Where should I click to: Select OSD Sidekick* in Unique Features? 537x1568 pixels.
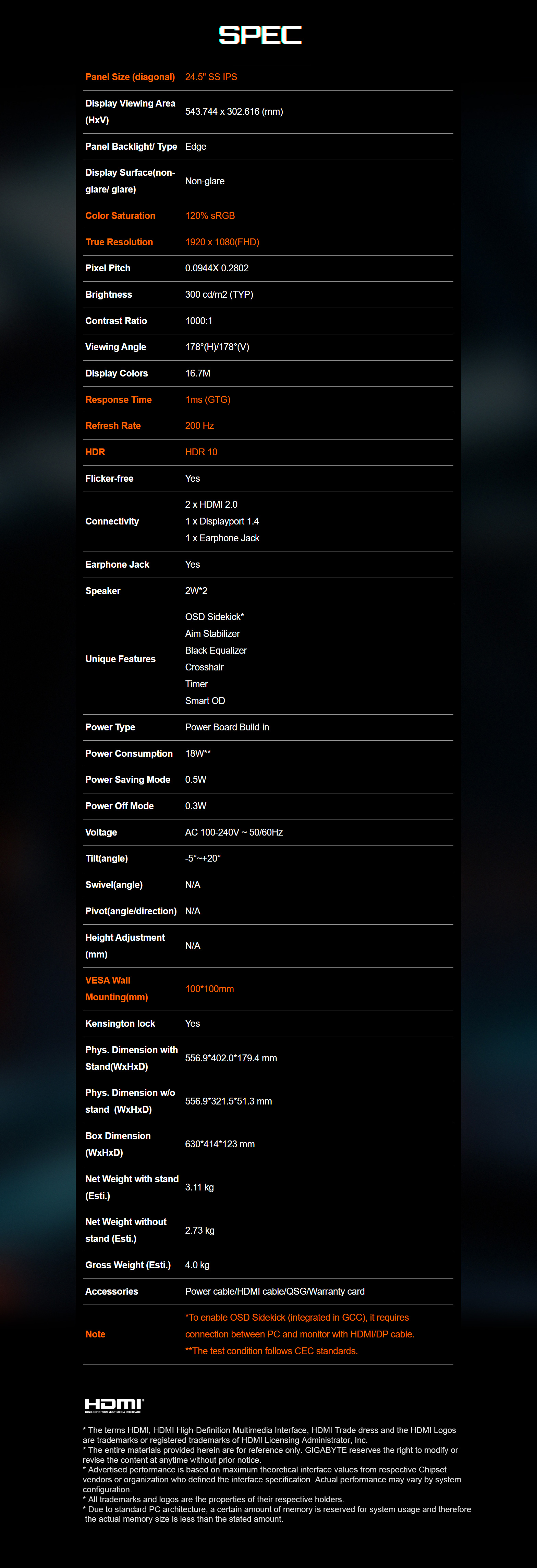[214, 617]
